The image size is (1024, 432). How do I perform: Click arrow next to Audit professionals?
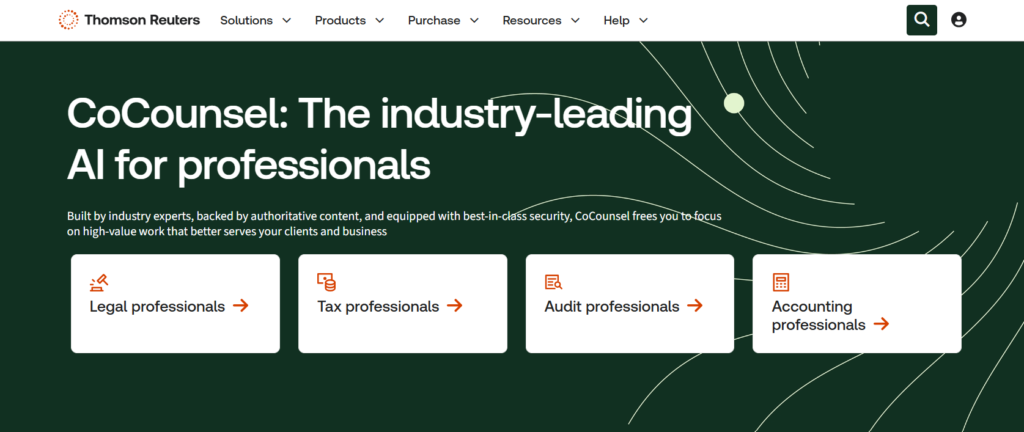coord(695,305)
